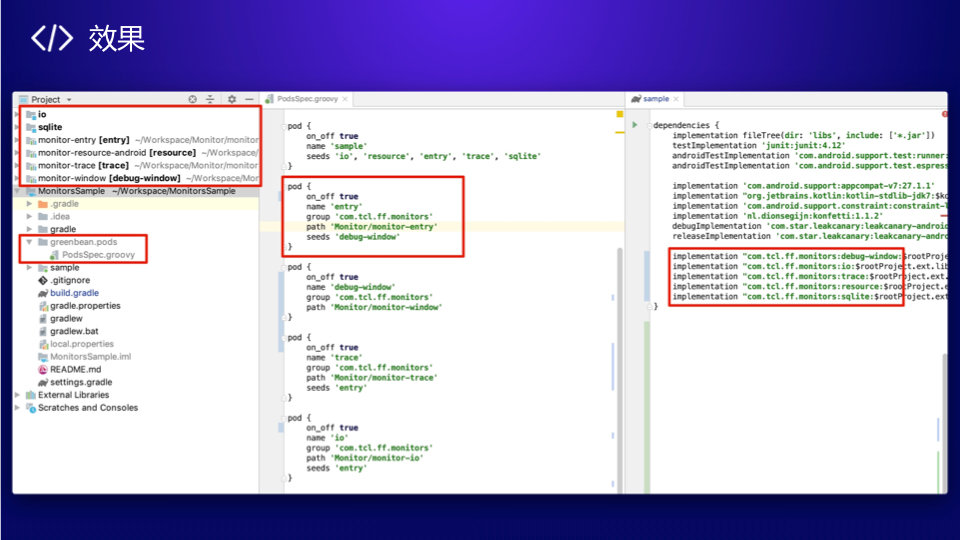960x540 pixels.
Task: Switch to the PodsSpec.groovy tab
Action: [x=307, y=99]
